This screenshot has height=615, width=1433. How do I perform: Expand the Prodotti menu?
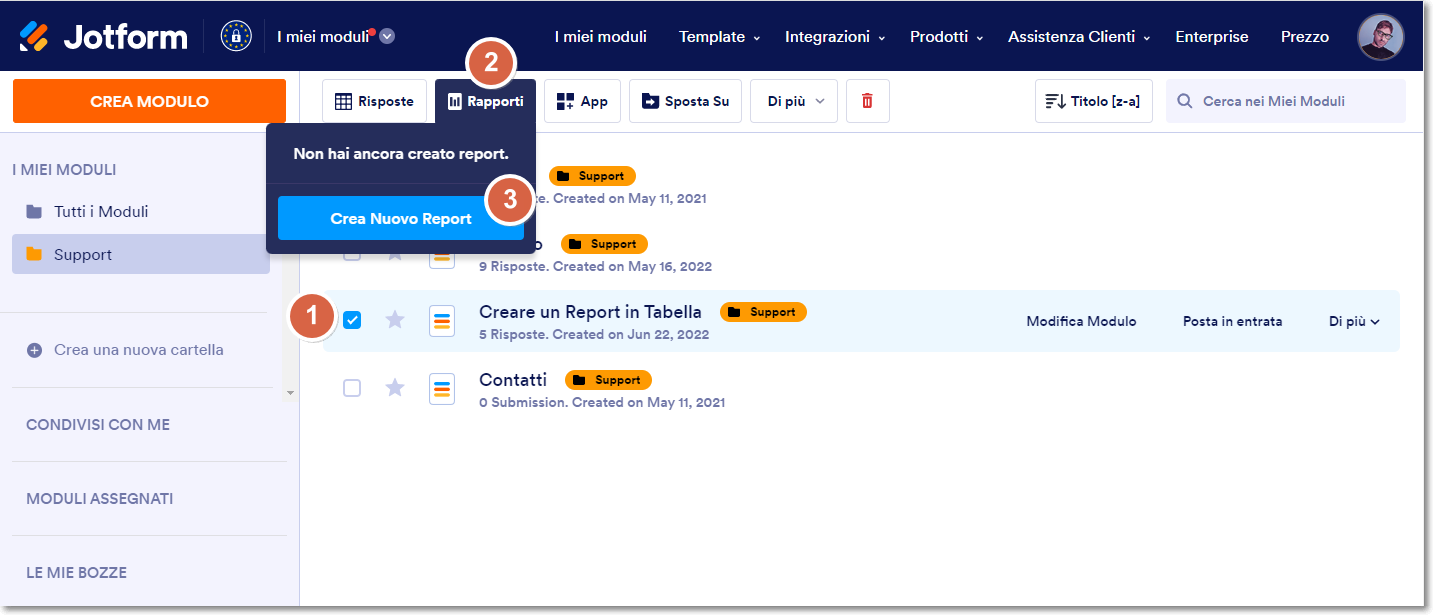point(946,37)
